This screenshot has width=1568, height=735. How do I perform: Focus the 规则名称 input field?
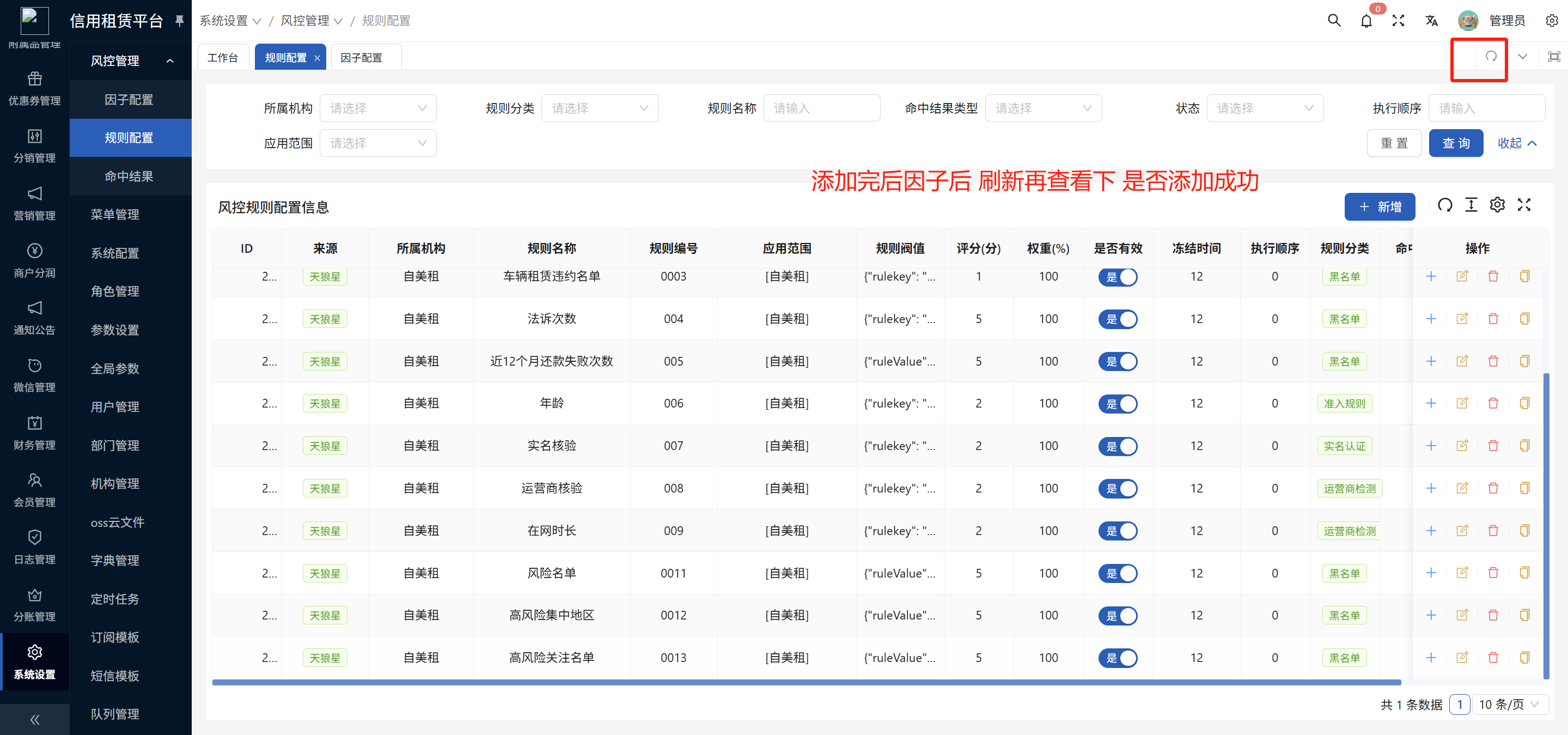pos(822,108)
